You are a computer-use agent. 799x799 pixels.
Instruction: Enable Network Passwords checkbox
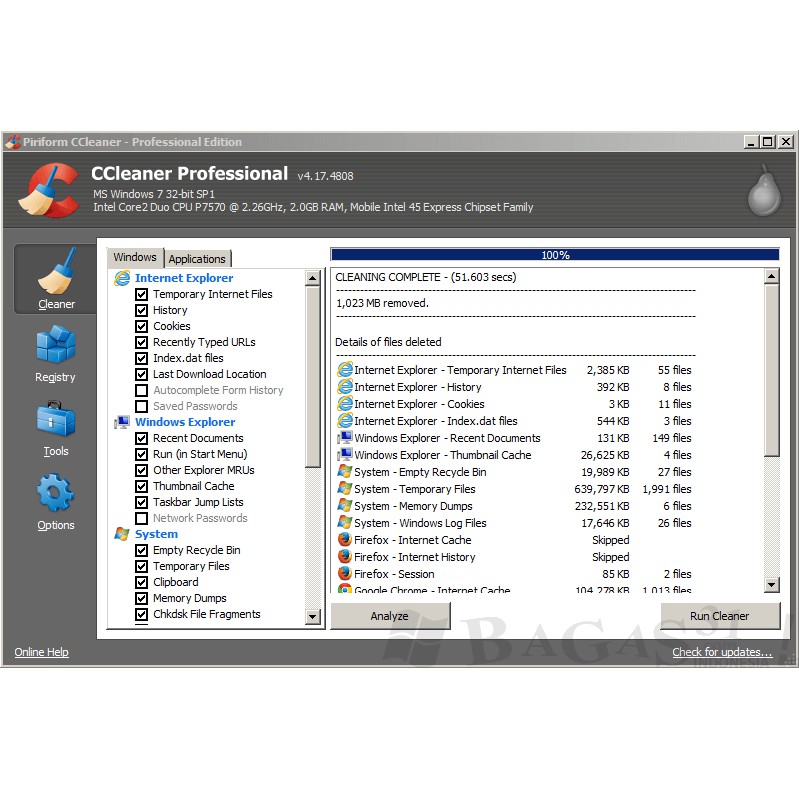(x=142, y=518)
